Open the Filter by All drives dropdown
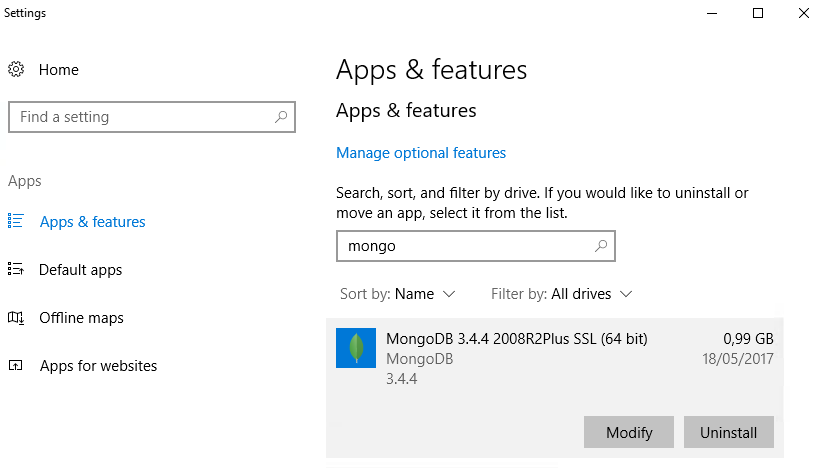The height and width of the screenshot is (469, 817). coord(562,294)
